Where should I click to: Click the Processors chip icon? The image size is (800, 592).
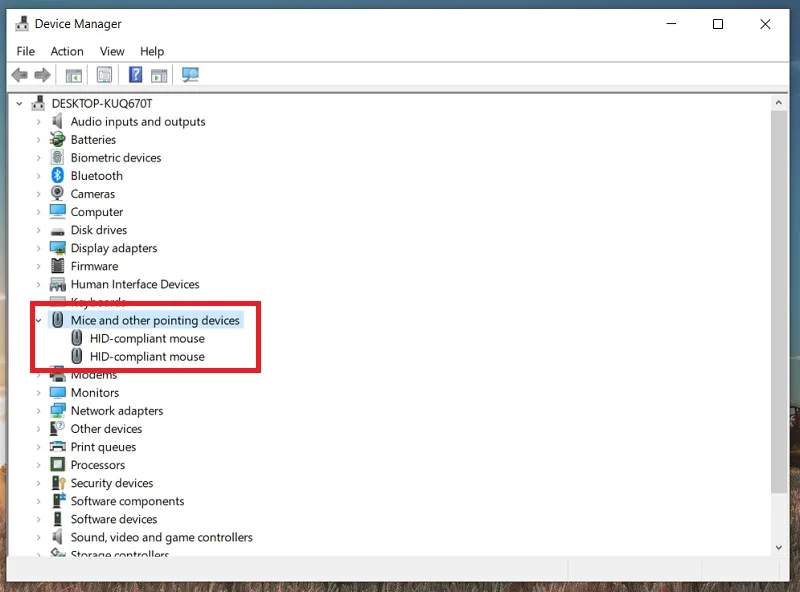point(58,464)
